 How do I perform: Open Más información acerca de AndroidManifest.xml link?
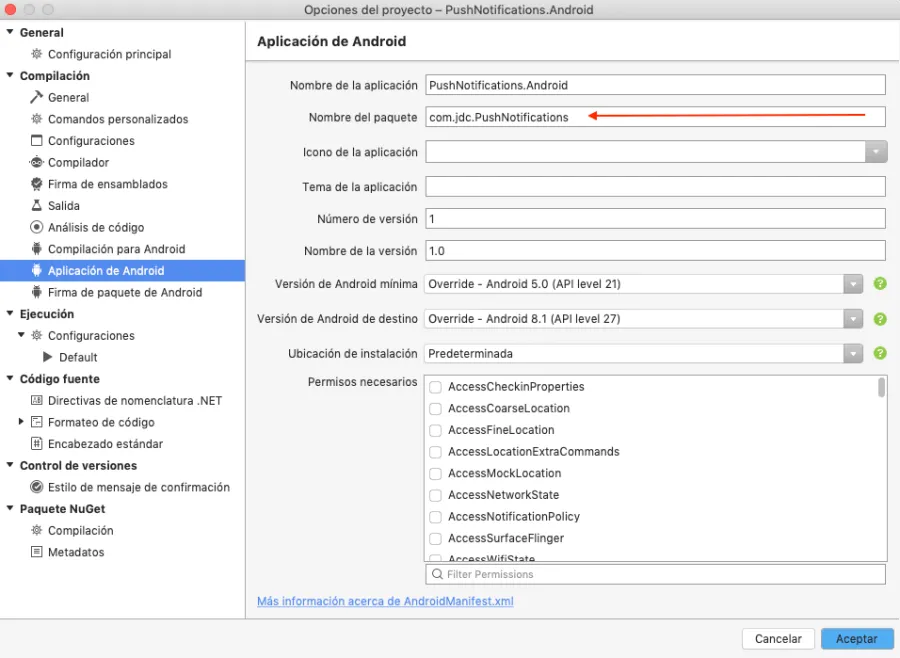tap(385, 601)
